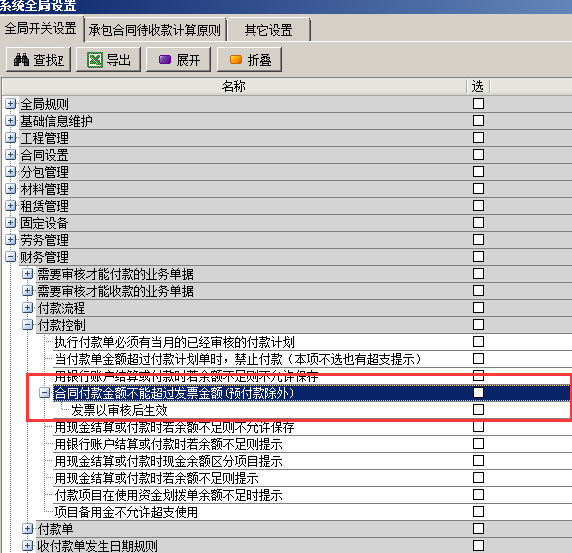The width and height of the screenshot is (572, 553).
Task: Select the 材料管理 tree item
Action: point(45,189)
